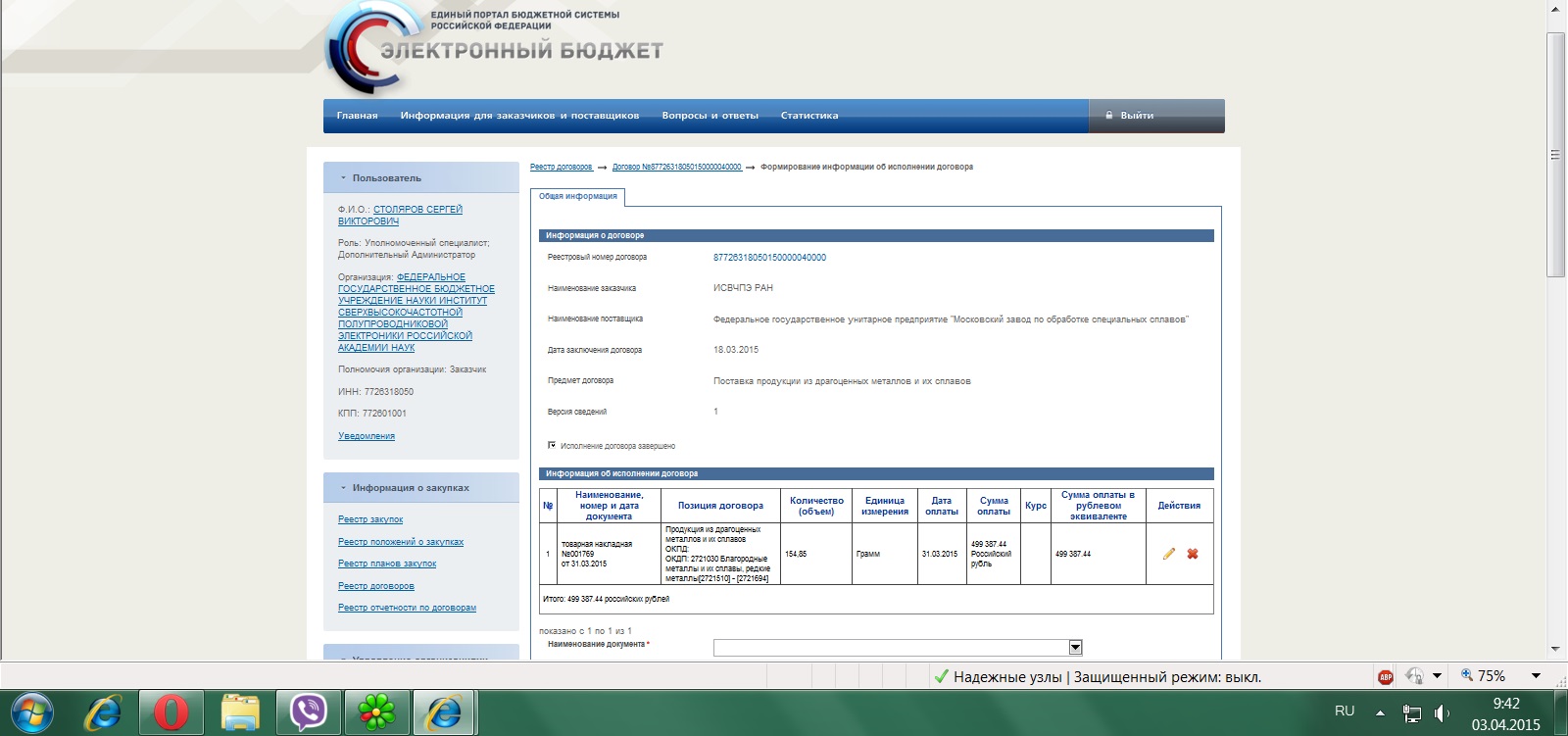Open 'Вопросы и ответы' menu item
1568x736 pixels.
tap(710, 116)
